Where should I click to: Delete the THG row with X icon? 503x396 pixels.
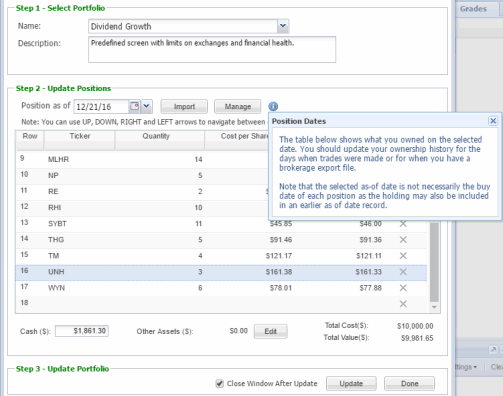(x=403, y=240)
